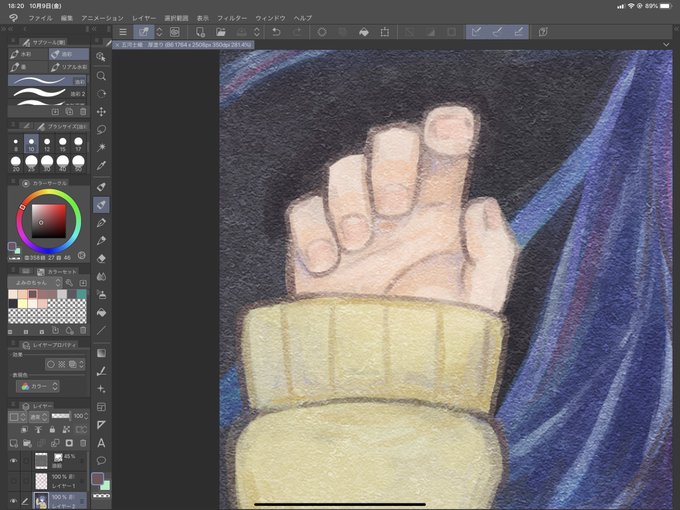Select the Eraser tool
Viewport: 680px width, 510px height.
[101, 258]
